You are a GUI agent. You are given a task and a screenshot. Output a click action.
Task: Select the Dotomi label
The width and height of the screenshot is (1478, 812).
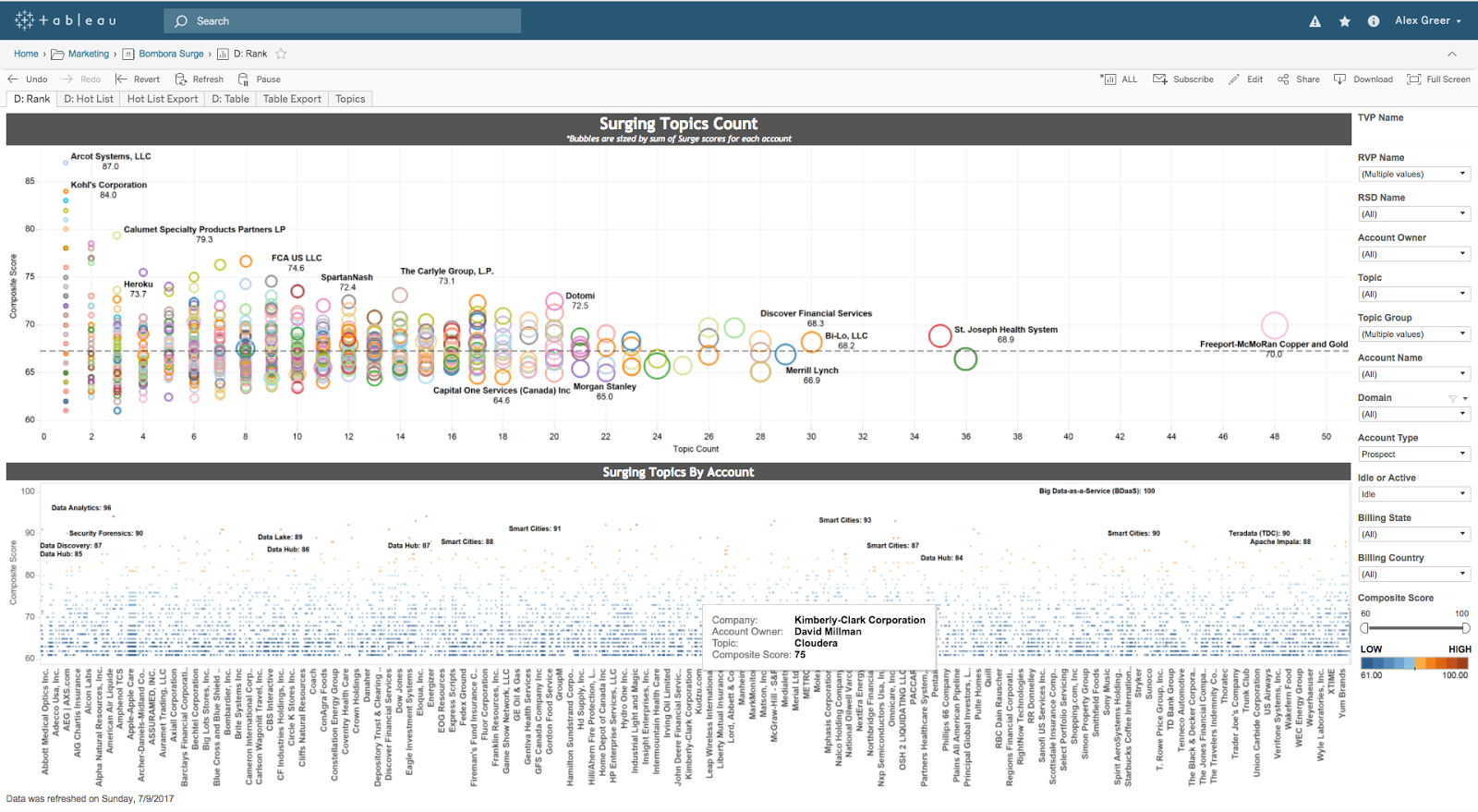click(580, 296)
